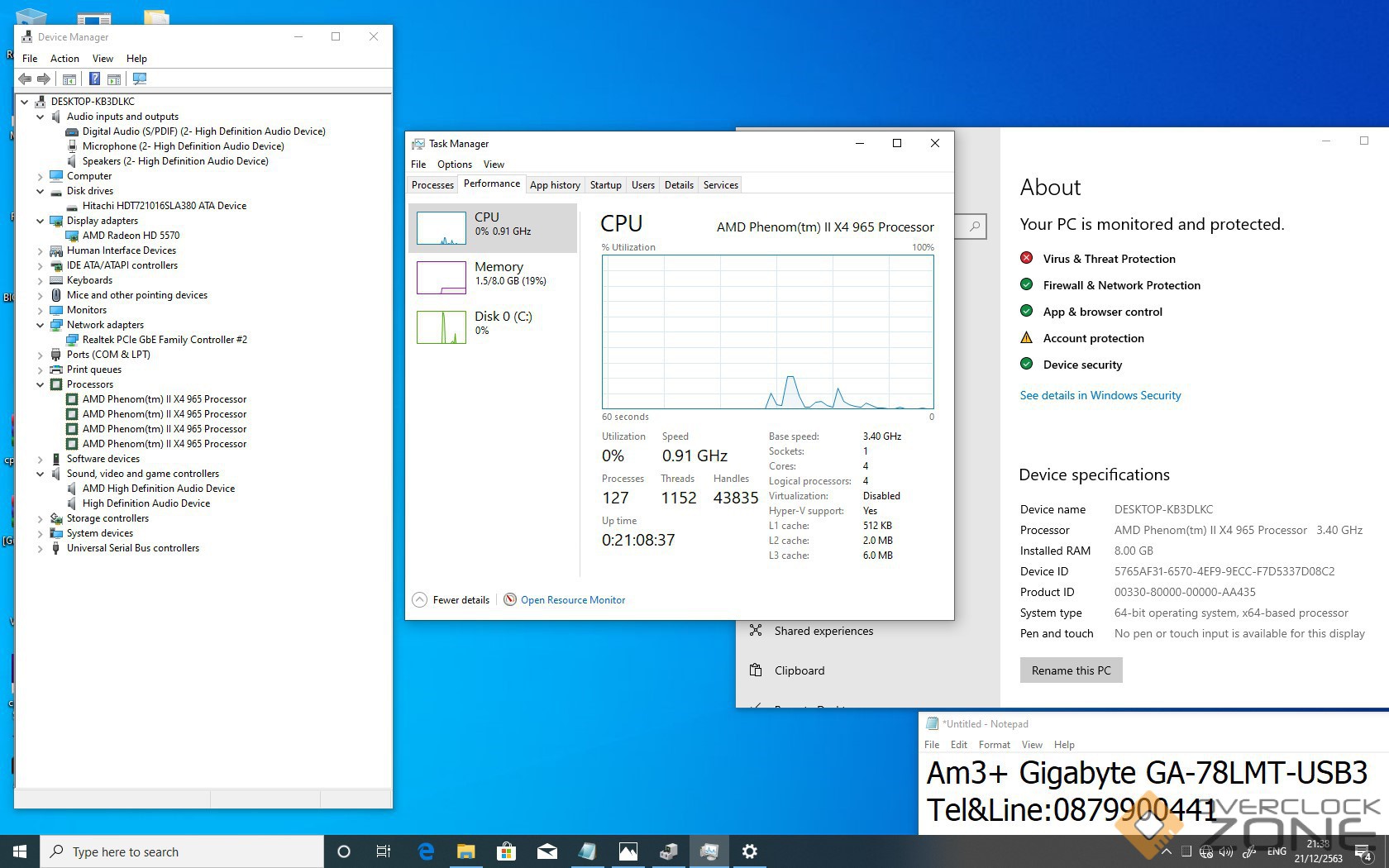Open Microsoft Store from taskbar
This screenshot has width=1389, height=868.
506,851
